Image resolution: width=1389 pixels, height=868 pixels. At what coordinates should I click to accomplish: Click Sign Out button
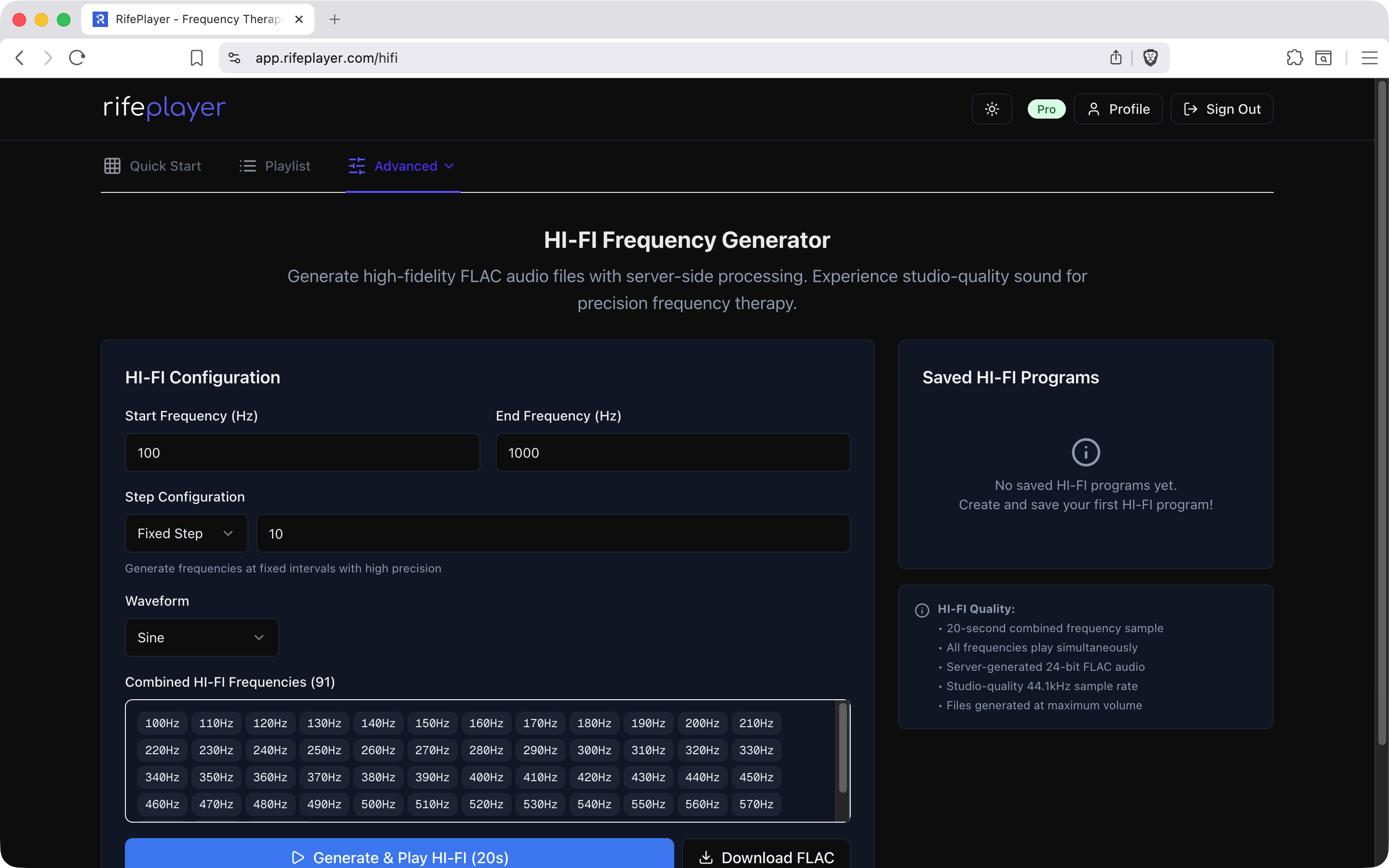1222,109
